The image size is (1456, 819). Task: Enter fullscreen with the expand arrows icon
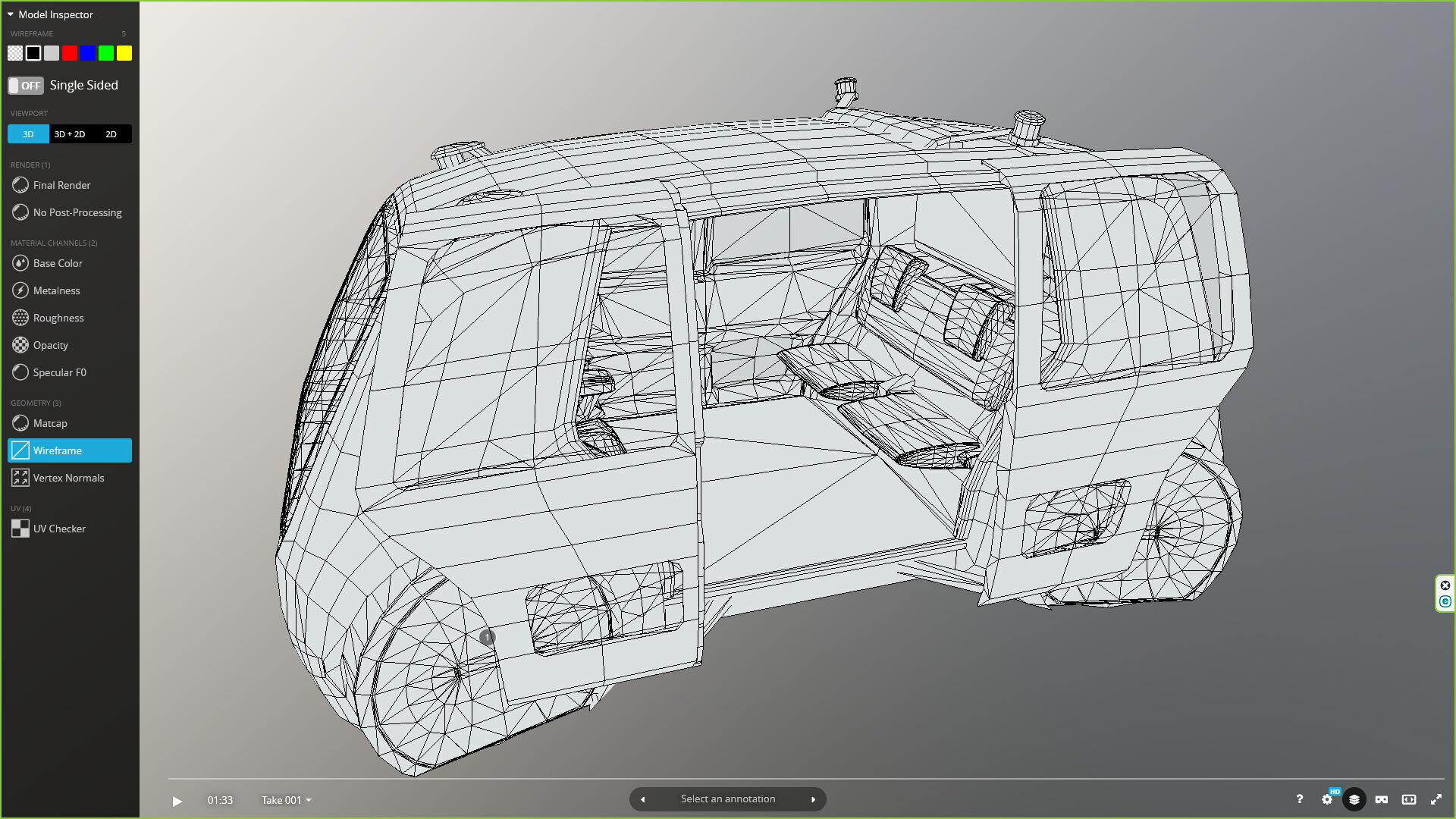click(x=1436, y=799)
